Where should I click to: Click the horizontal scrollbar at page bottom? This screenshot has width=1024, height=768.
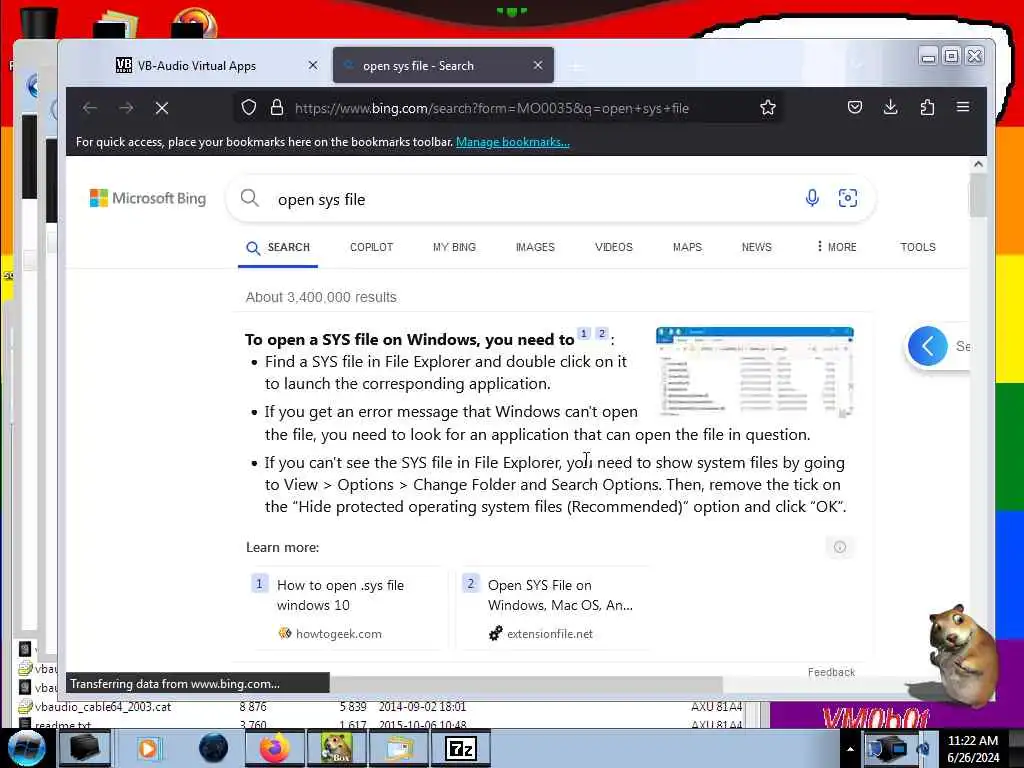(x=526, y=684)
